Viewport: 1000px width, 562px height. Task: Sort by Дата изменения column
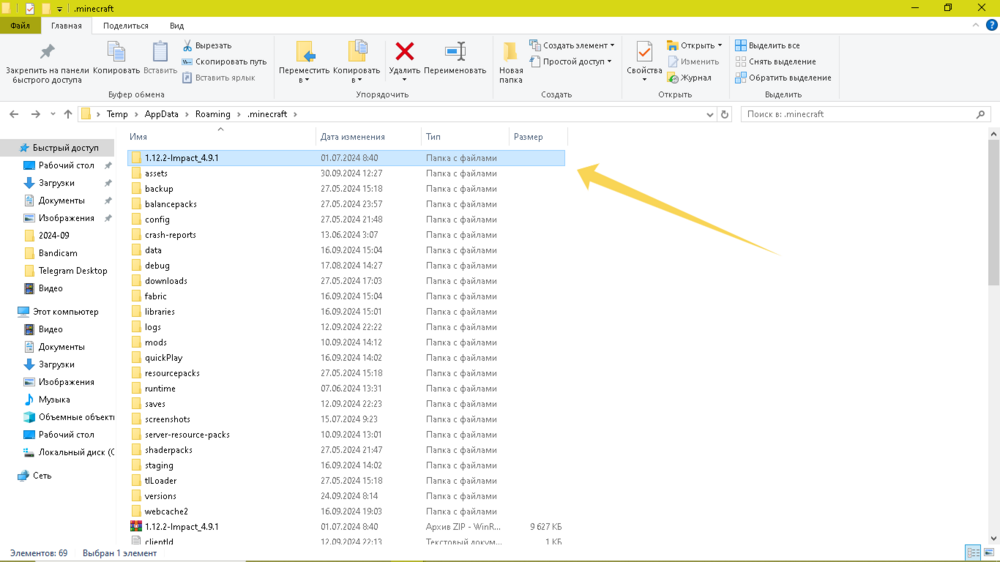353,137
